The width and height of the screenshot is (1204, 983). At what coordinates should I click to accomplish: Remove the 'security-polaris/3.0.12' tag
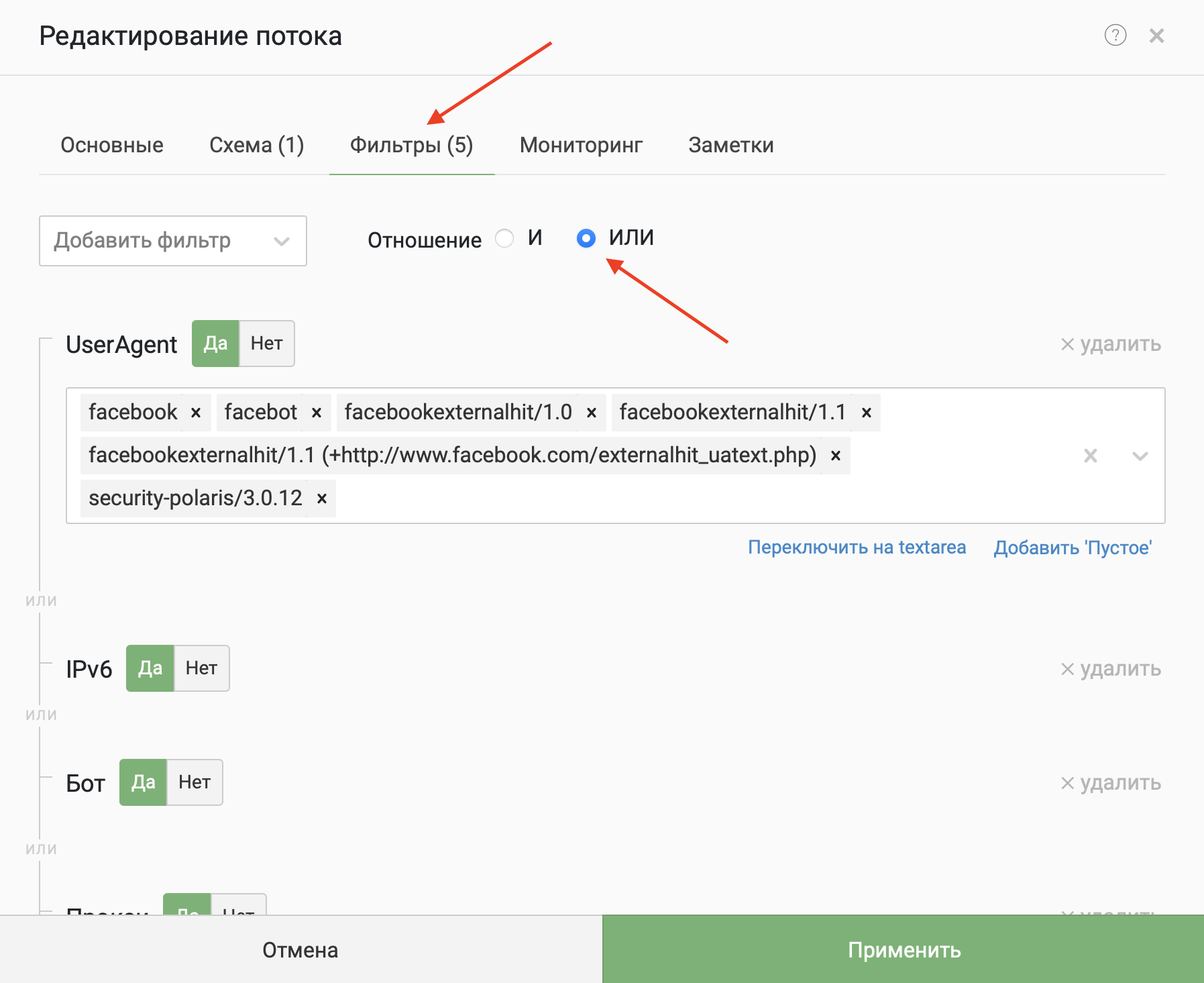(322, 499)
